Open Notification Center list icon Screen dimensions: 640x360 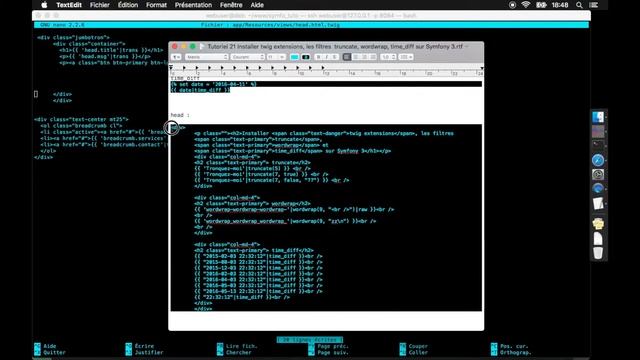click(x=594, y=5)
